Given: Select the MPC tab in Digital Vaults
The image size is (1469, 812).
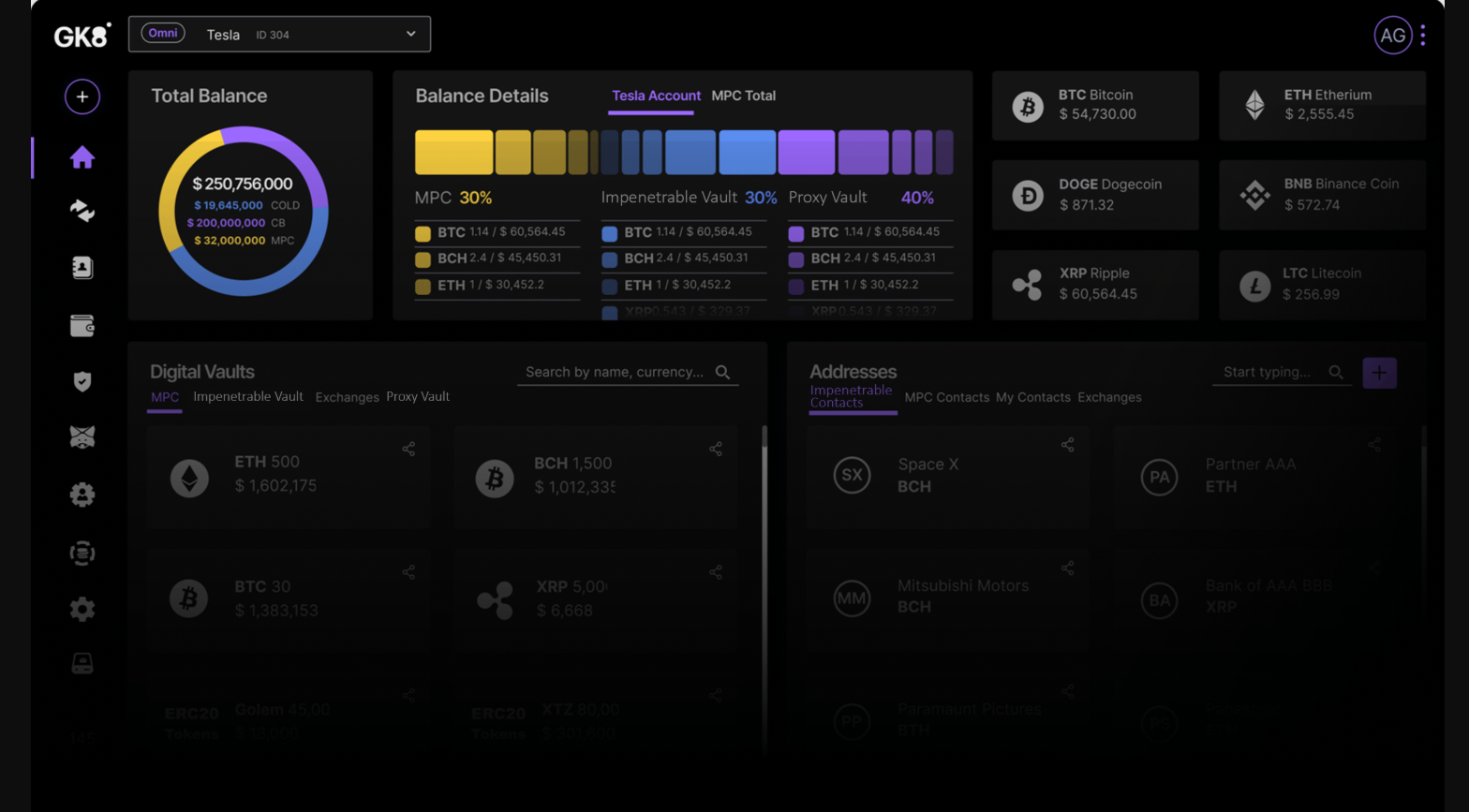Looking at the screenshot, I should (165, 397).
